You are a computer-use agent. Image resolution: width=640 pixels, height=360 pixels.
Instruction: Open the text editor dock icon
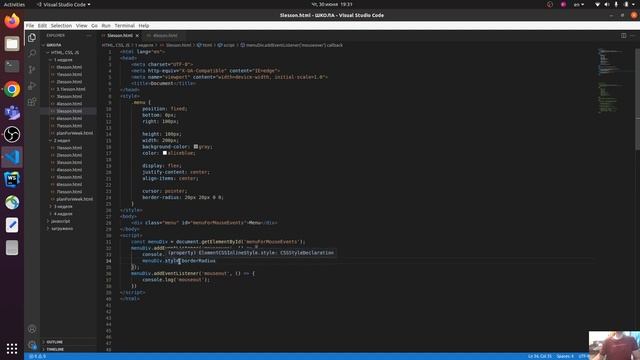(x=12, y=225)
